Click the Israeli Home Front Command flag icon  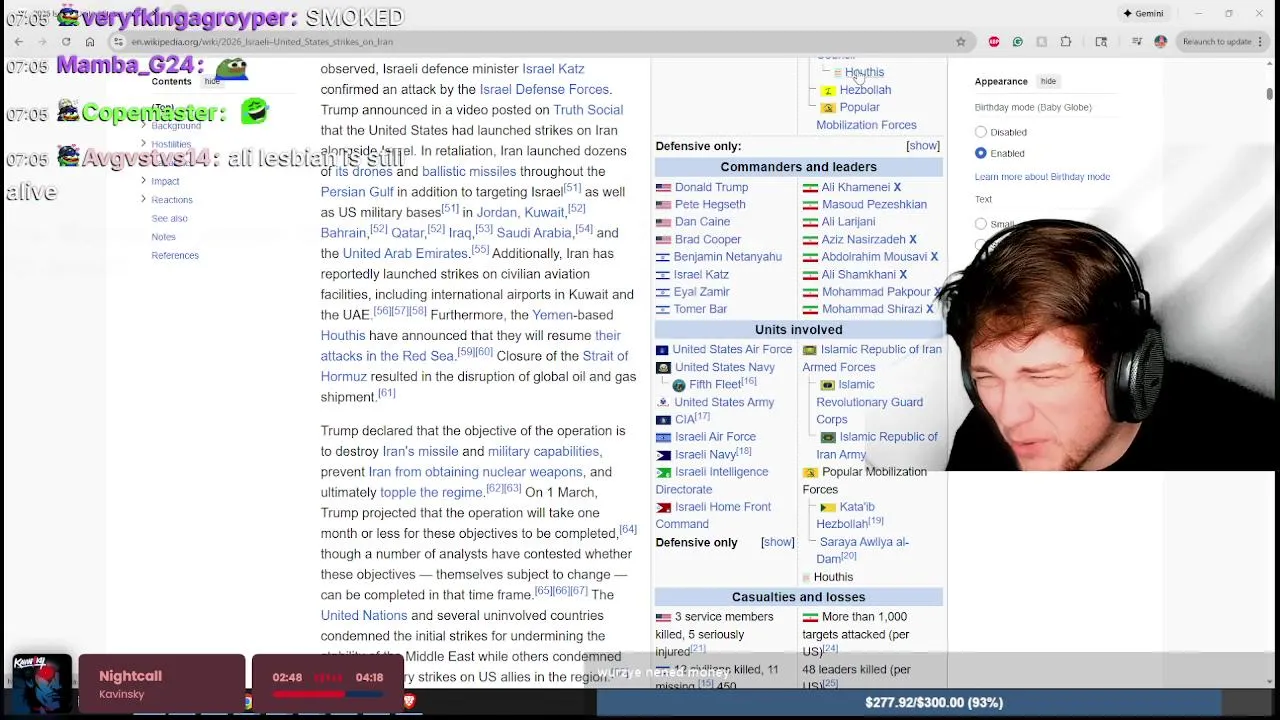click(x=663, y=507)
